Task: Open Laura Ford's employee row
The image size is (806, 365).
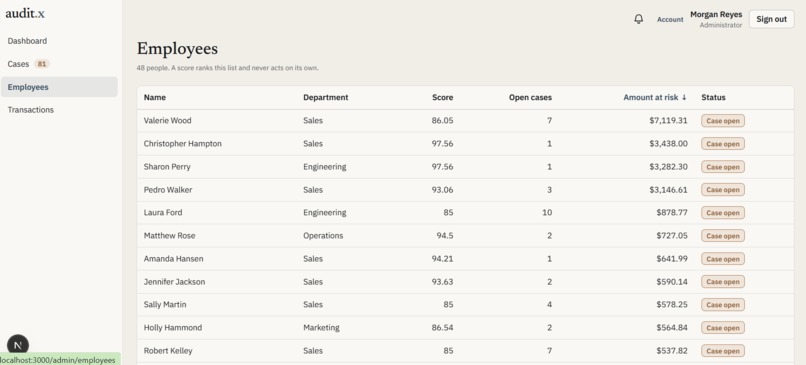Action: (465, 212)
